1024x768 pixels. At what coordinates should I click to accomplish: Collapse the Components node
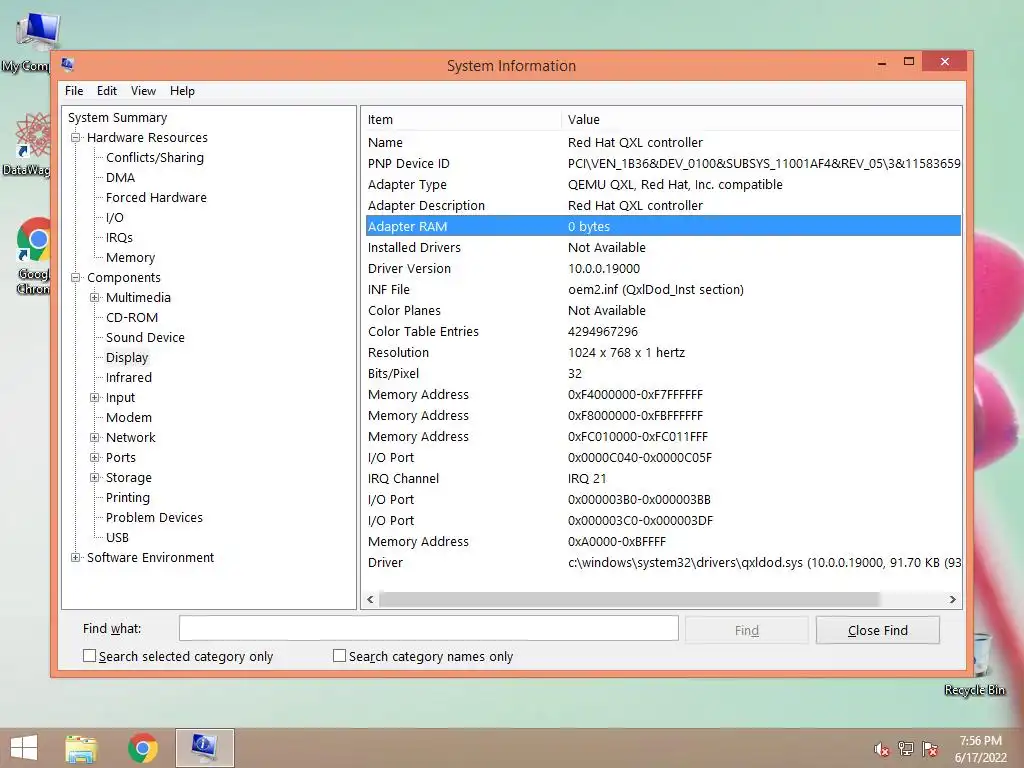[x=76, y=278]
